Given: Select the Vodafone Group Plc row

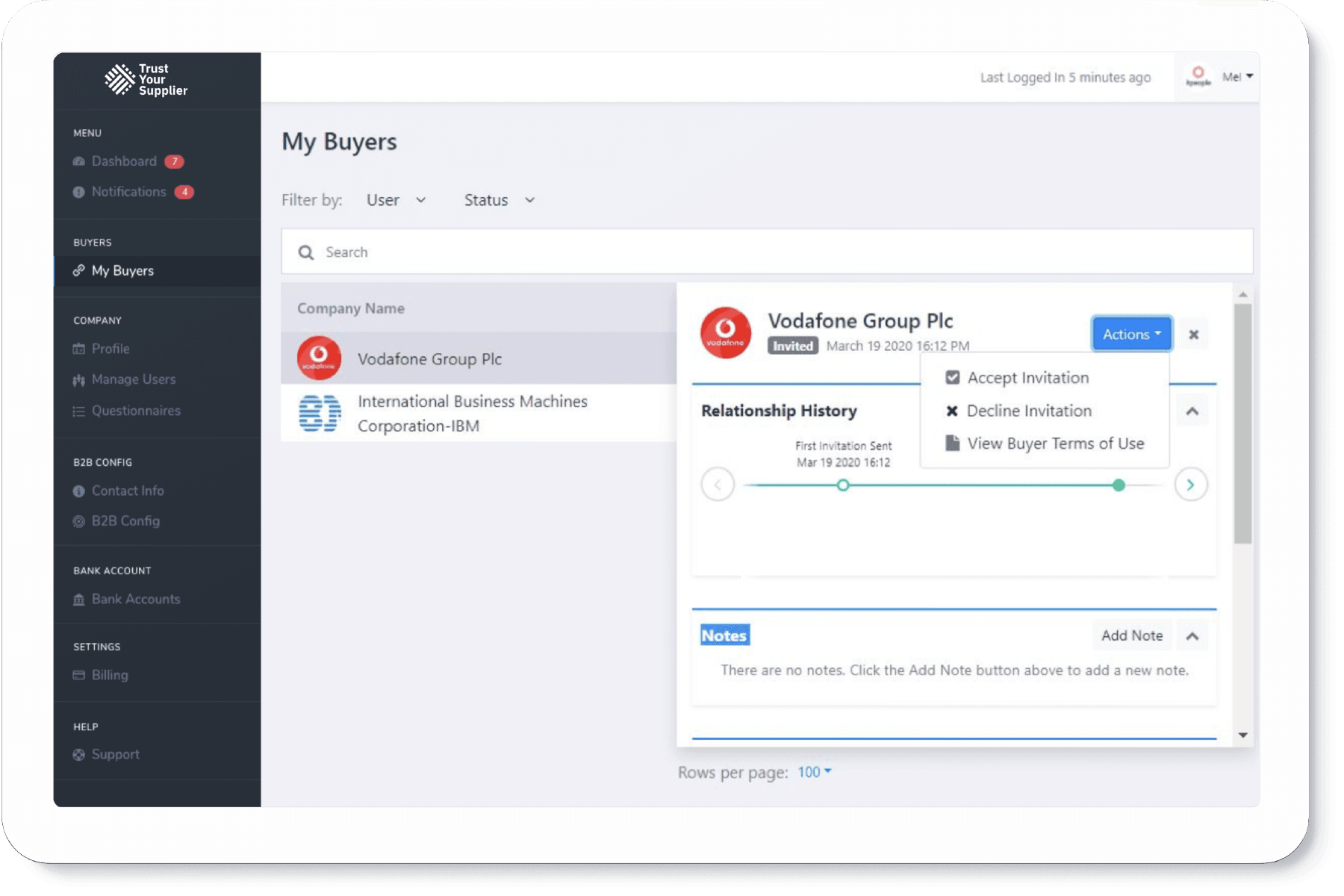Looking at the screenshot, I should tap(479, 358).
